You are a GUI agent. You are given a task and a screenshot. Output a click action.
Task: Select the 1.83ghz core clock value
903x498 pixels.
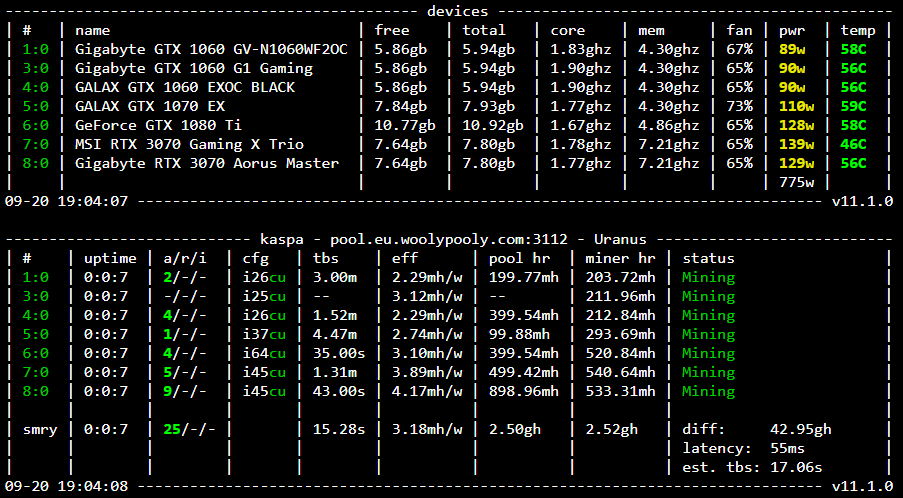click(580, 50)
